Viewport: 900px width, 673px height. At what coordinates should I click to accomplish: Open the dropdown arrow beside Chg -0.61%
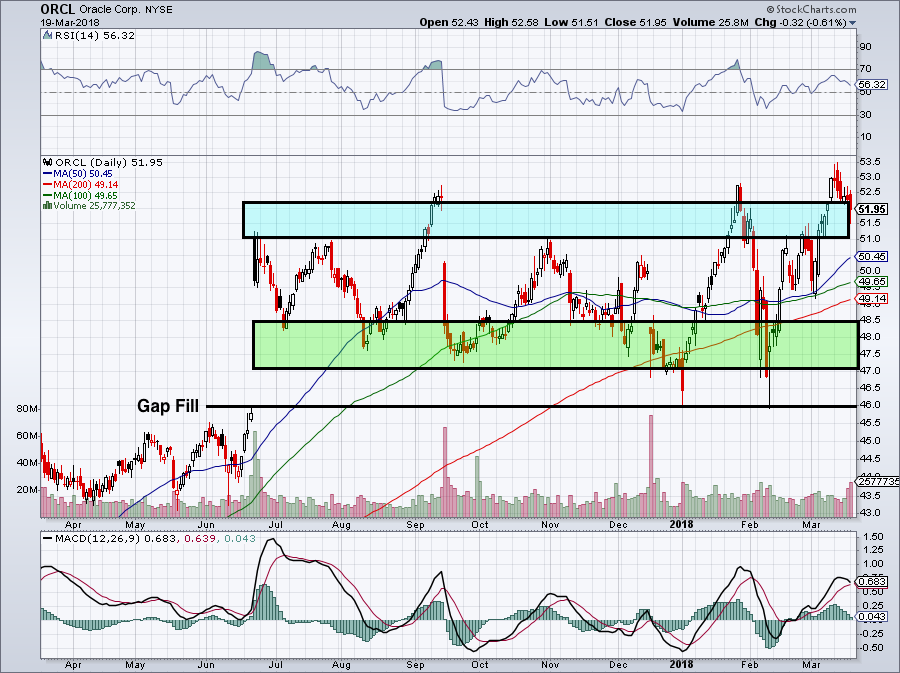[852, 23]
